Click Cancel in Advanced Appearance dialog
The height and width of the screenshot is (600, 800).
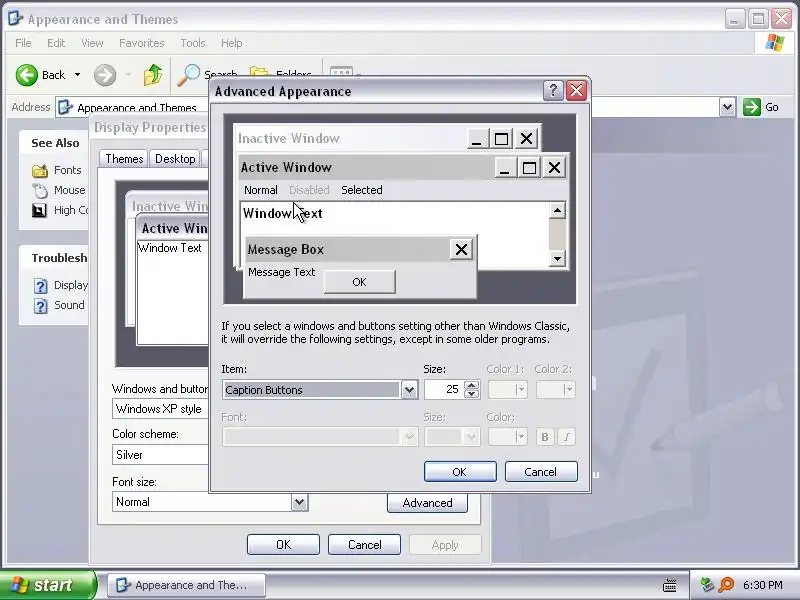tap(541, 472)
